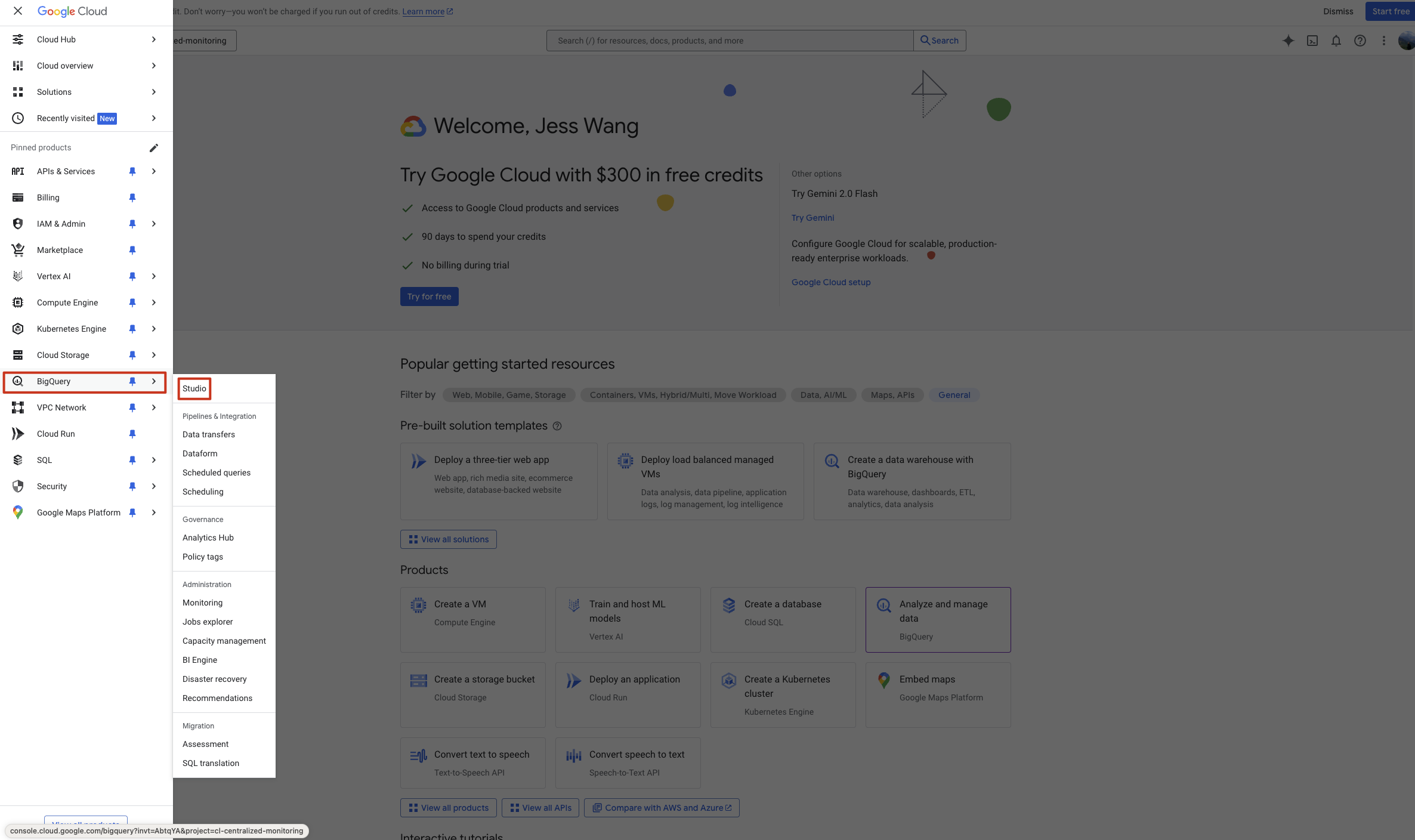Expand Kubernetes Engine submenu chevron
This screenshot has width=1415, height=840.
tap(154, 329)
